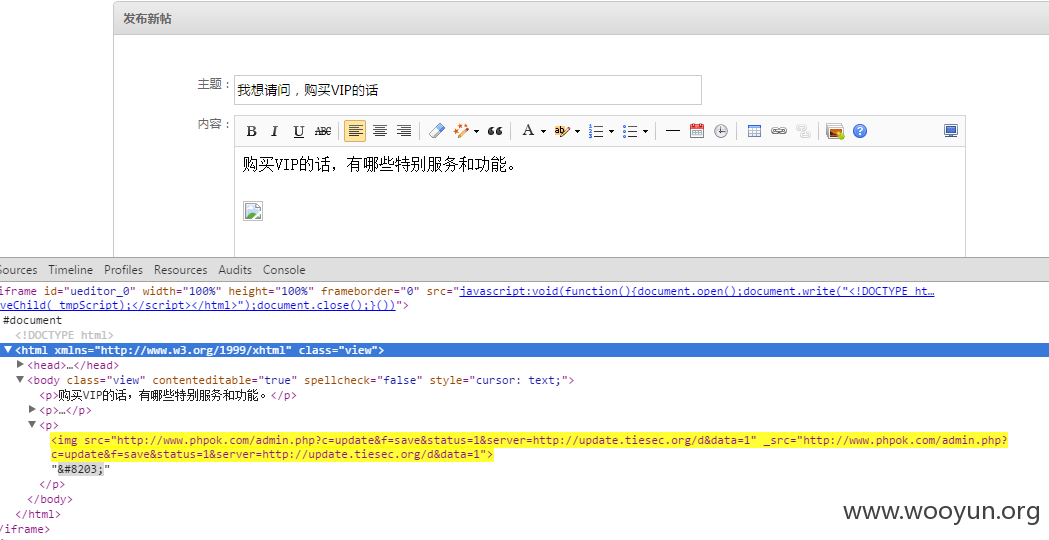Click the eraser clear-format icon
The width and height of the screenshot is (1049, 540).
[x=437, y=131]
